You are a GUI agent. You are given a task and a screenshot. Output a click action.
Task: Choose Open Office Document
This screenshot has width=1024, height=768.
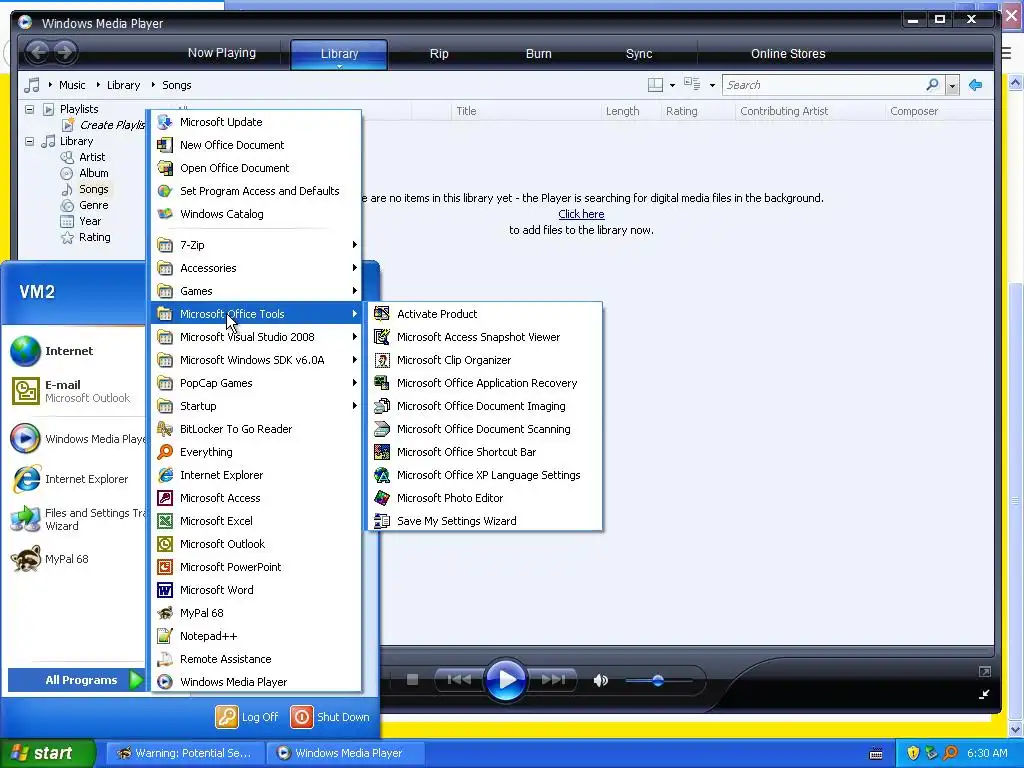tap(256, 168)
